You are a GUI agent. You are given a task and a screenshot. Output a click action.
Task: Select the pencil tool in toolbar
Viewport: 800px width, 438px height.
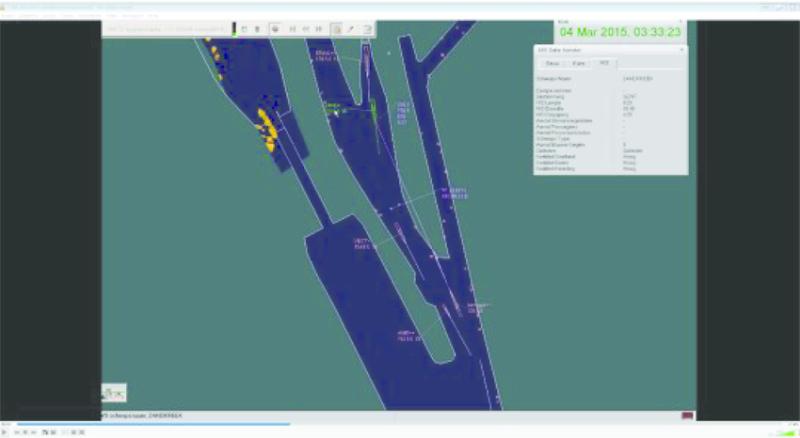[351, 29]
